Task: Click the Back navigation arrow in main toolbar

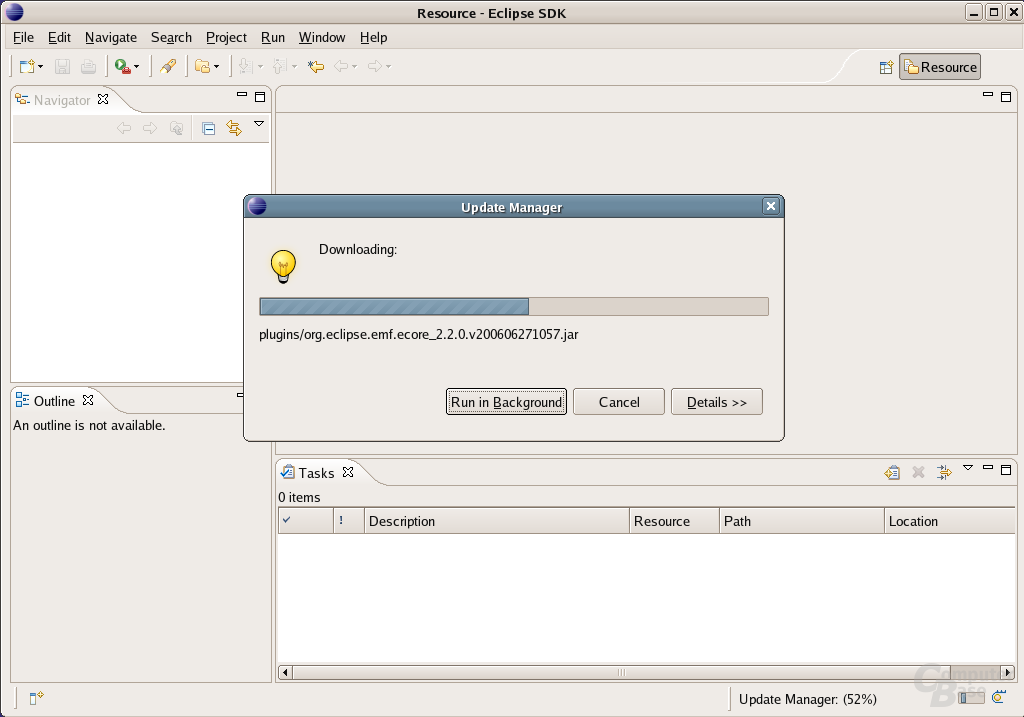Action: 341,67
